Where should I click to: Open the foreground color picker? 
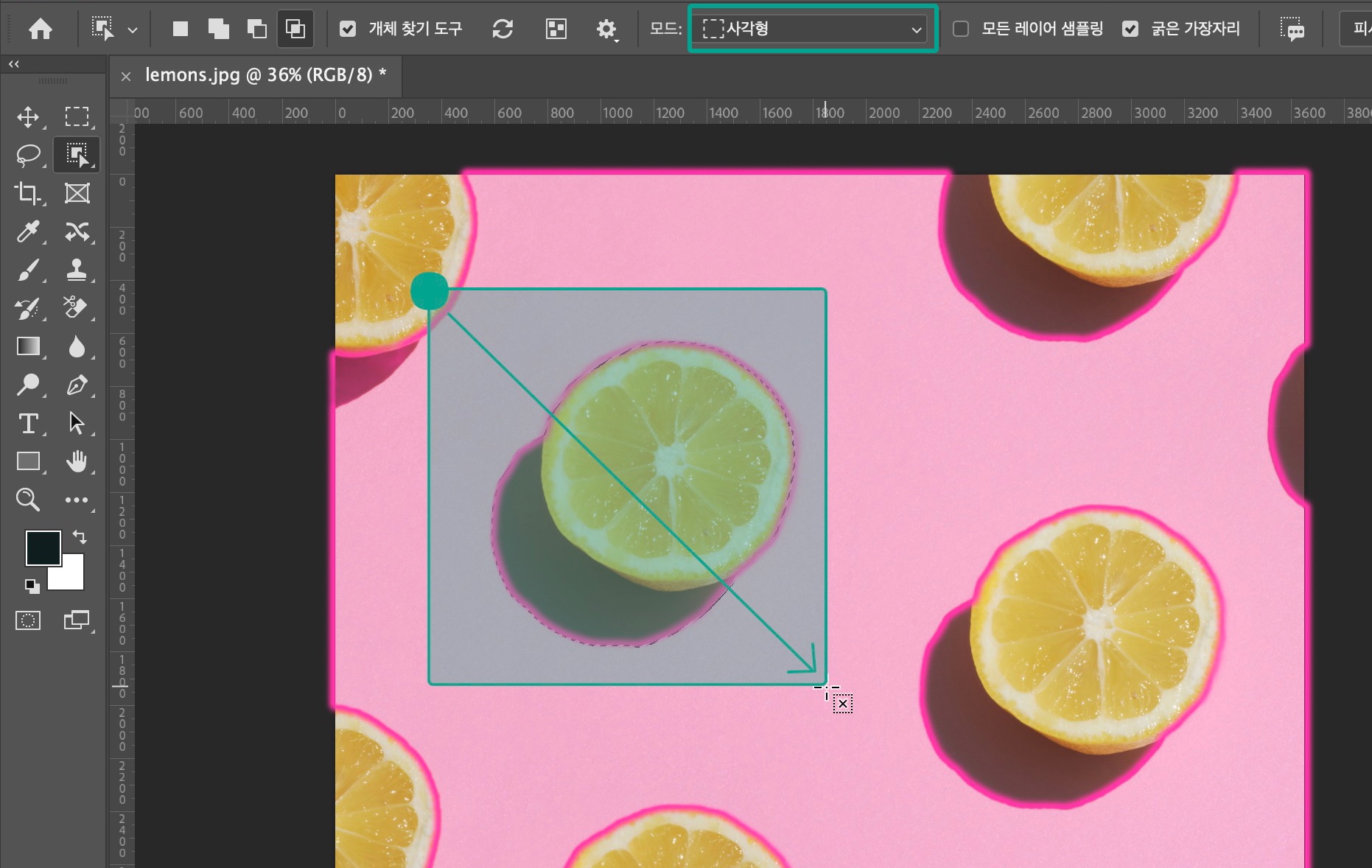coord(43,548)
